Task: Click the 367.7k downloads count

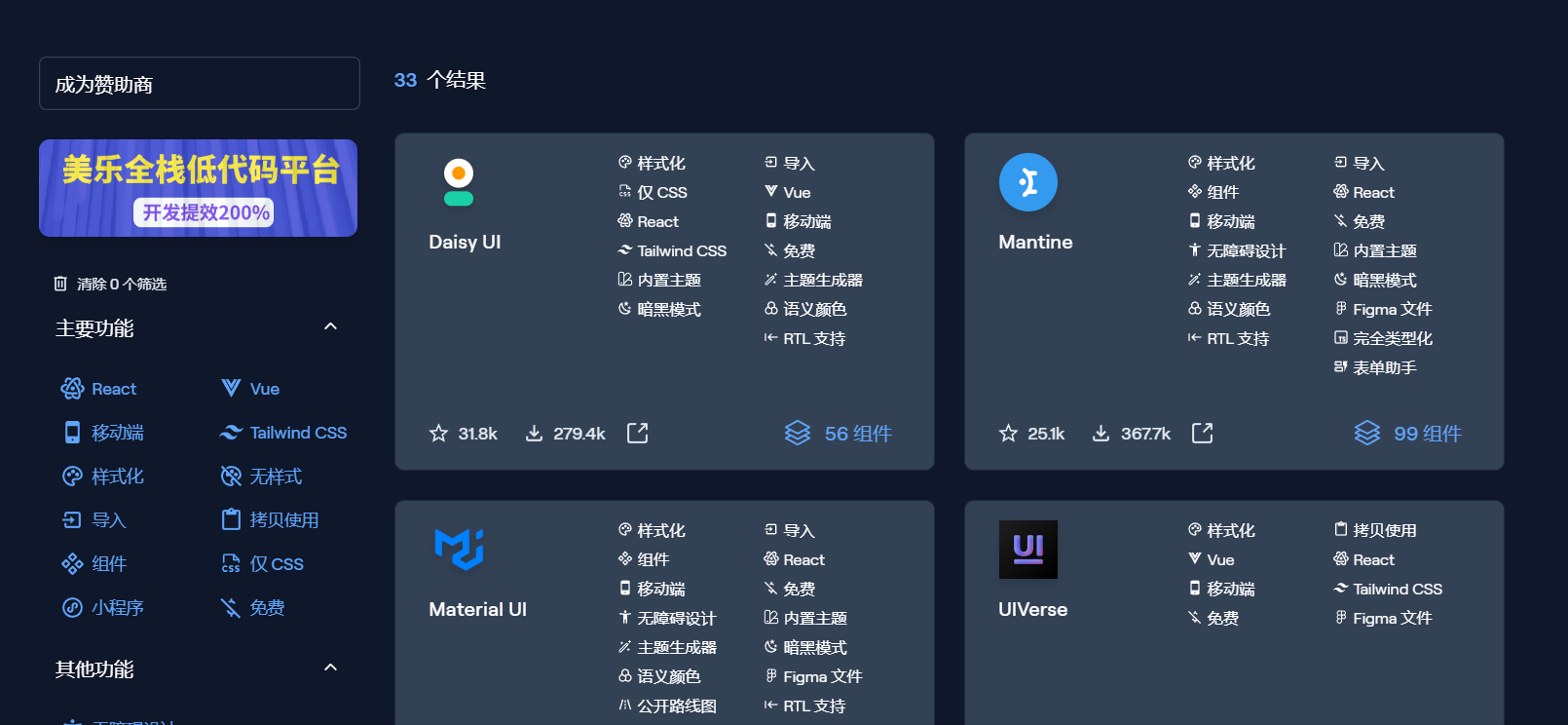Action: point(1145,434)
